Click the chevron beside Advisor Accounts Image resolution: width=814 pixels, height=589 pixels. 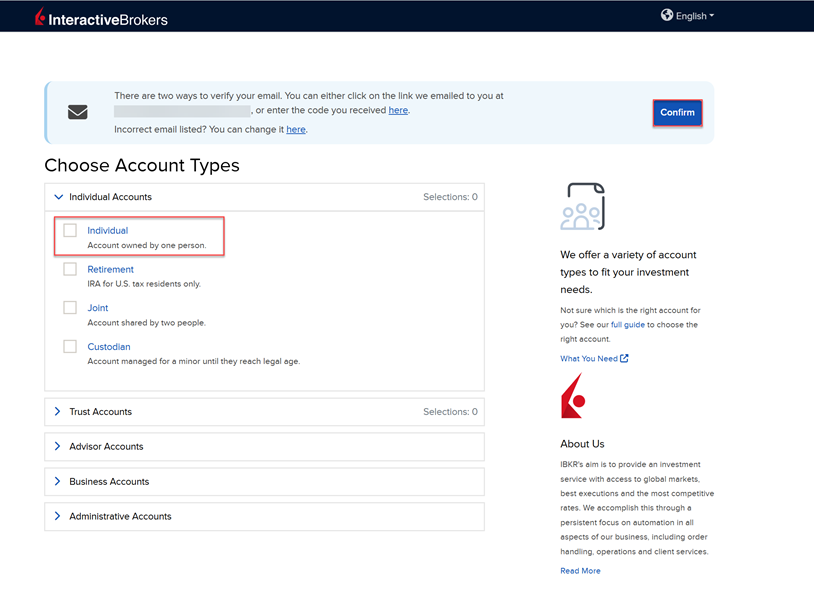pos(57,446)
